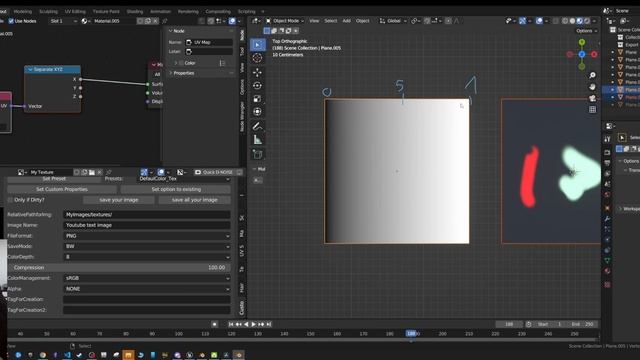Toggle auto-keying record button in timeline
Viewport: 640px width, 360px height.
pos(214,324)
